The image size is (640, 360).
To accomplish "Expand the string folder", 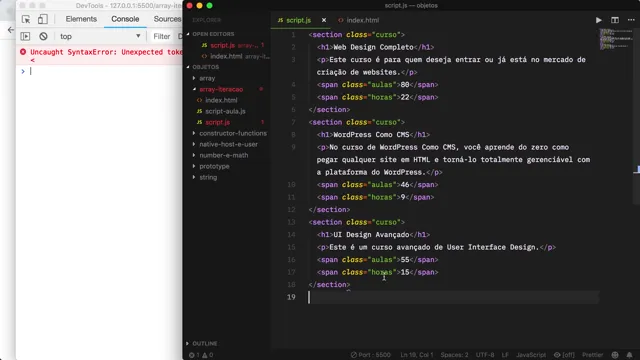I will (208, 177).
